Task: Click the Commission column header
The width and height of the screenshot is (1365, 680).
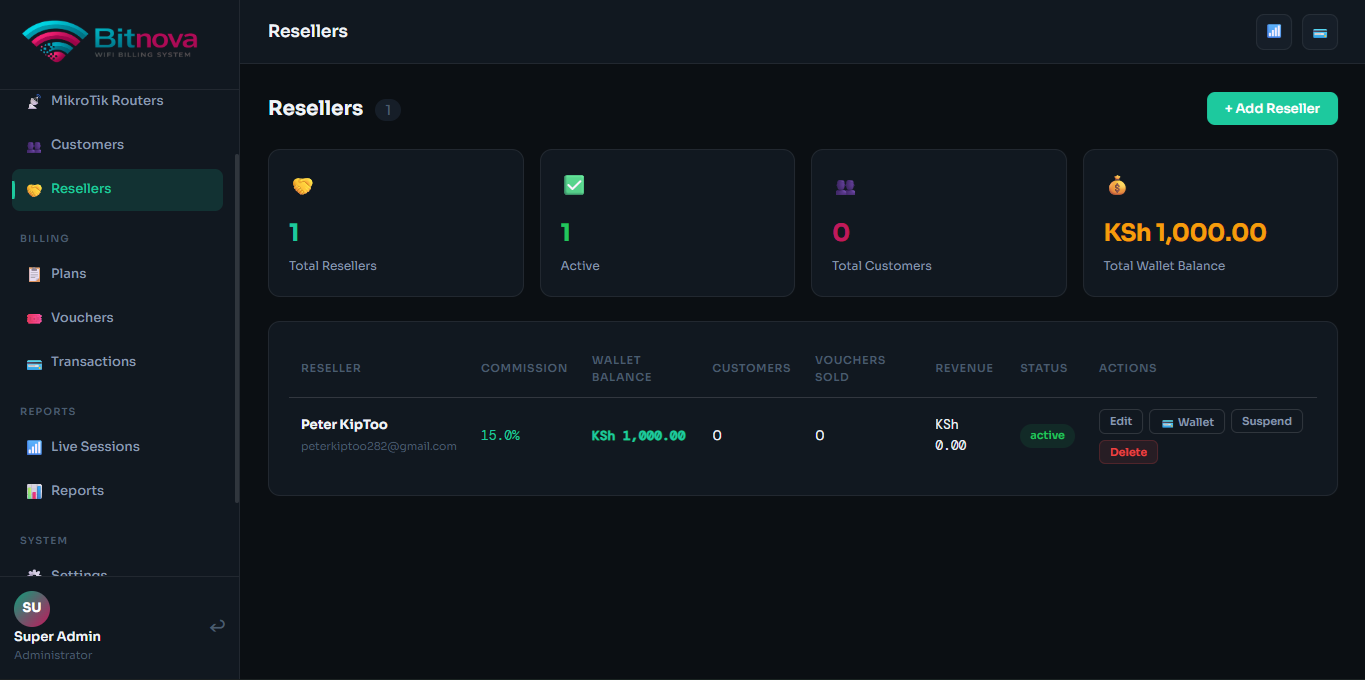Action: [x=524, y=368]
